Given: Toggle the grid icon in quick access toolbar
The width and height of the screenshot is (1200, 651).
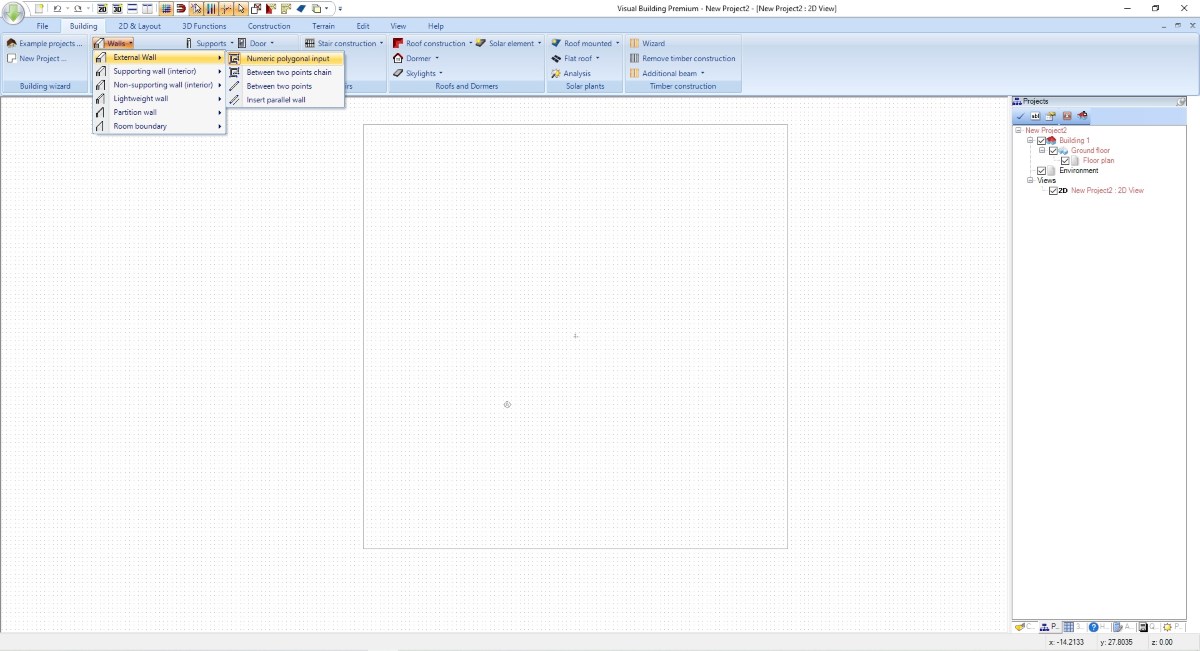Looking at the screenshot, I should pos(166,8).
